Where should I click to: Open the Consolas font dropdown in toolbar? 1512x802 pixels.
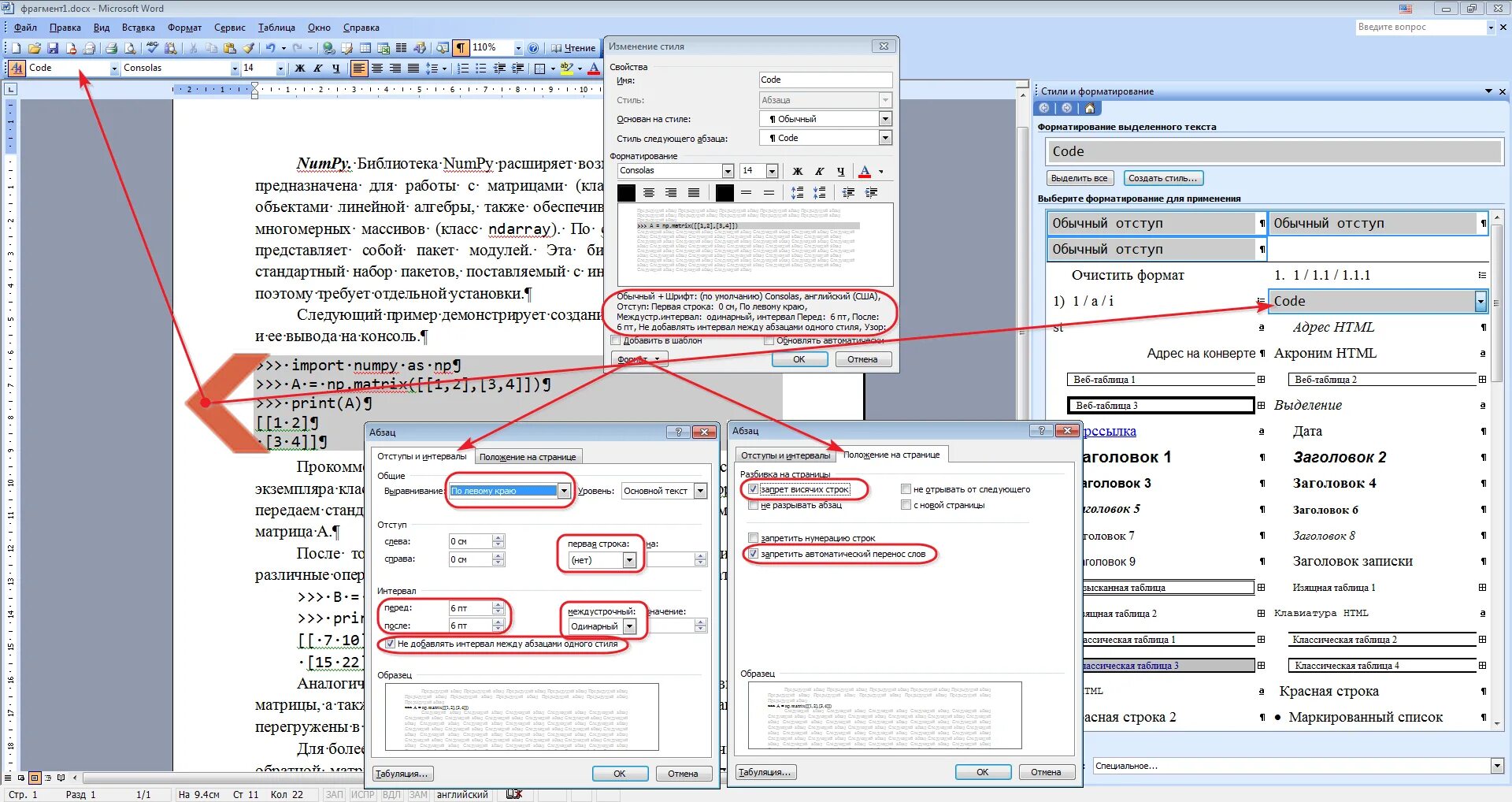click(234, 69)
